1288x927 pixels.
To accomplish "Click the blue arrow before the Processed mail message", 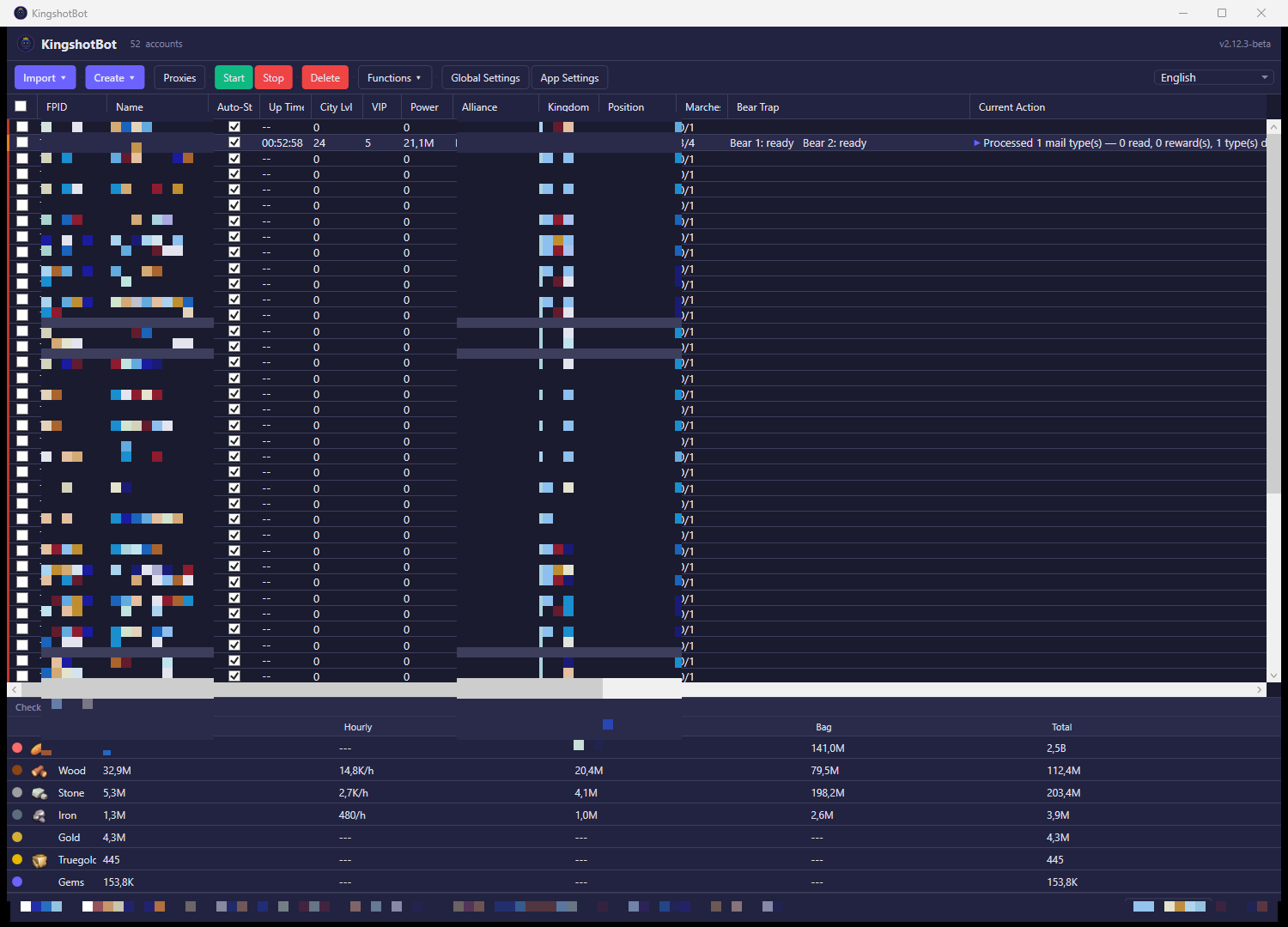I will 976,143.
